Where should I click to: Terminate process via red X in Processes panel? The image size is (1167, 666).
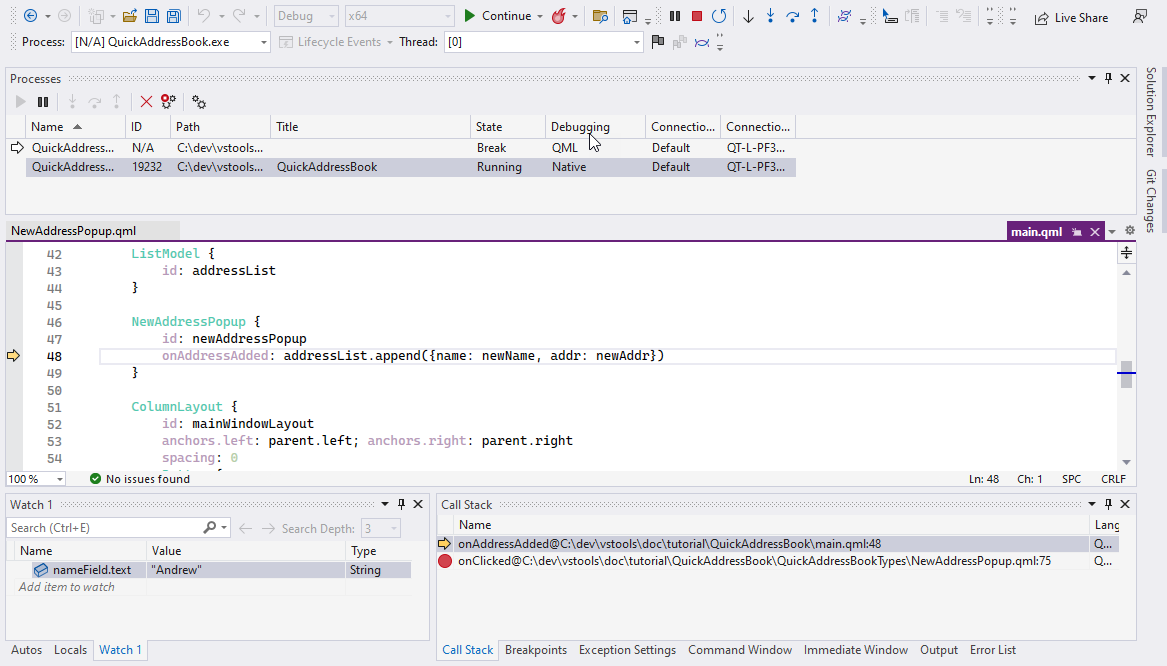click(x=146, y=101)
